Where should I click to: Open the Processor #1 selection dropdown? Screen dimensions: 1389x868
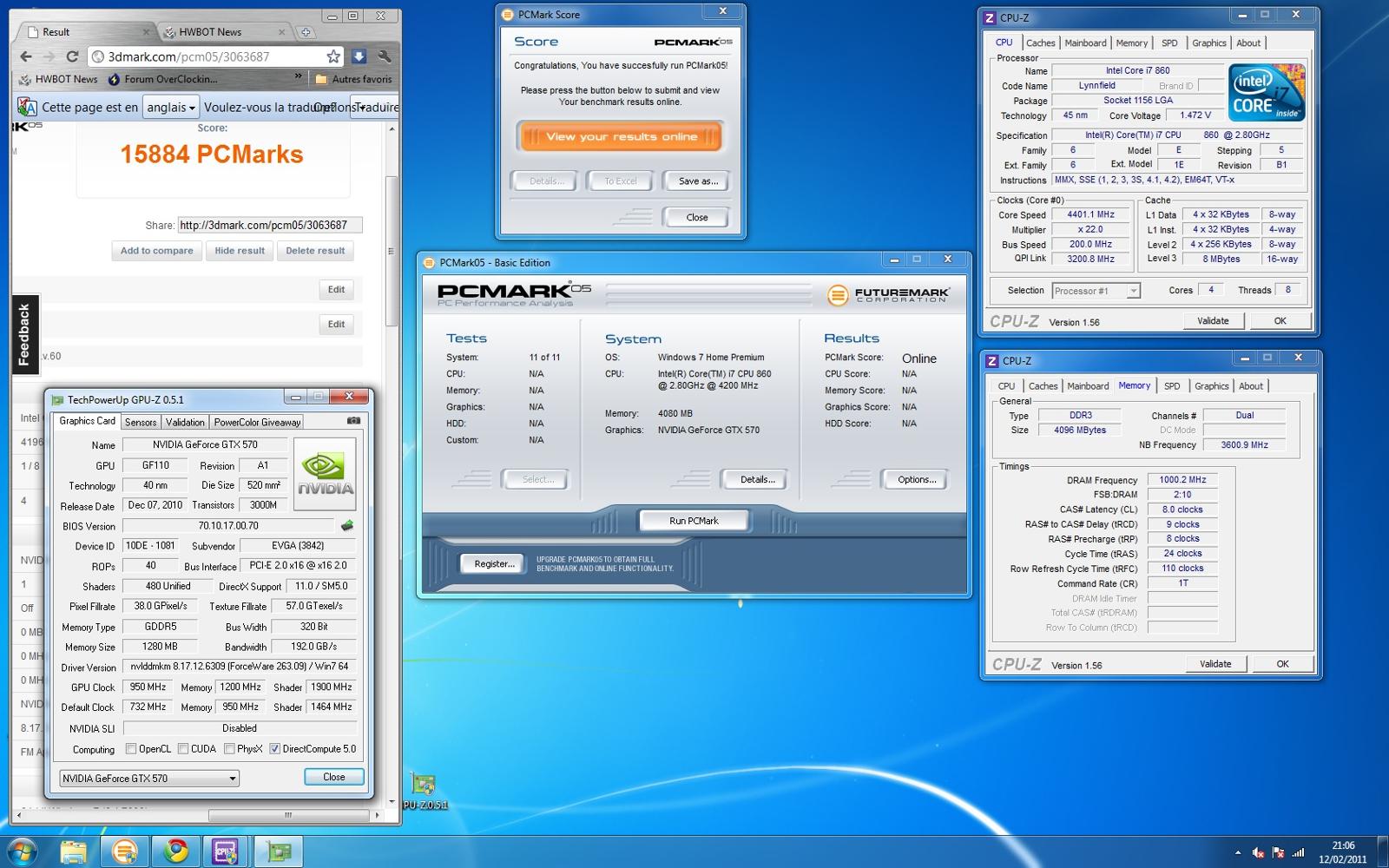pos(1096,291)
